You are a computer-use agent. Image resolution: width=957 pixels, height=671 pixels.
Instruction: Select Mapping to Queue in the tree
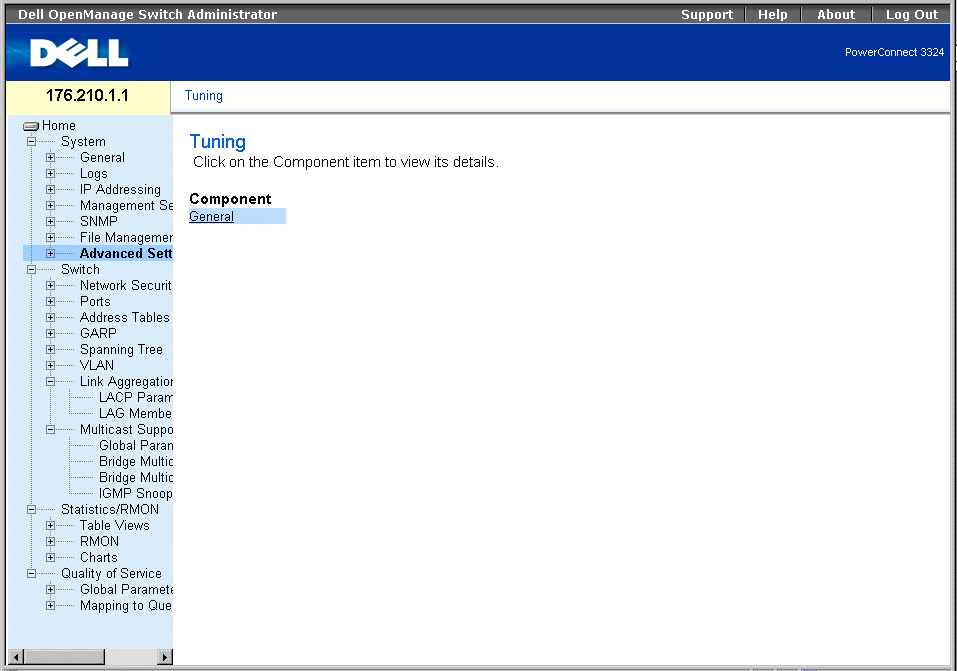point(126,606)
